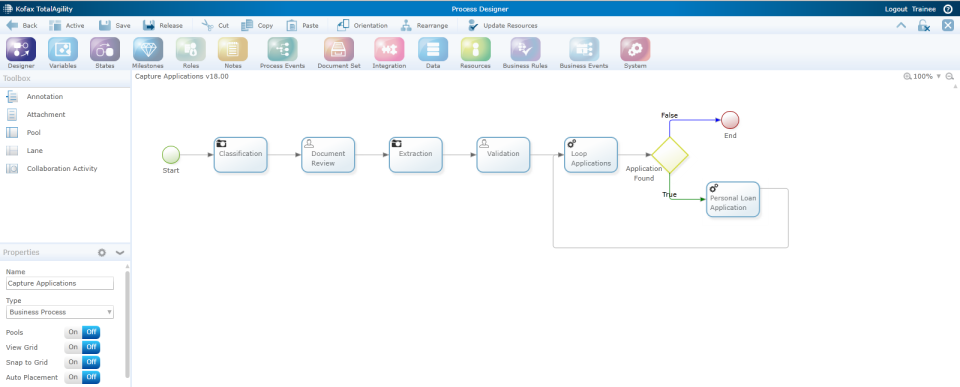Release the process version
The width and height of the screenshot is (960, 387).
163,26
